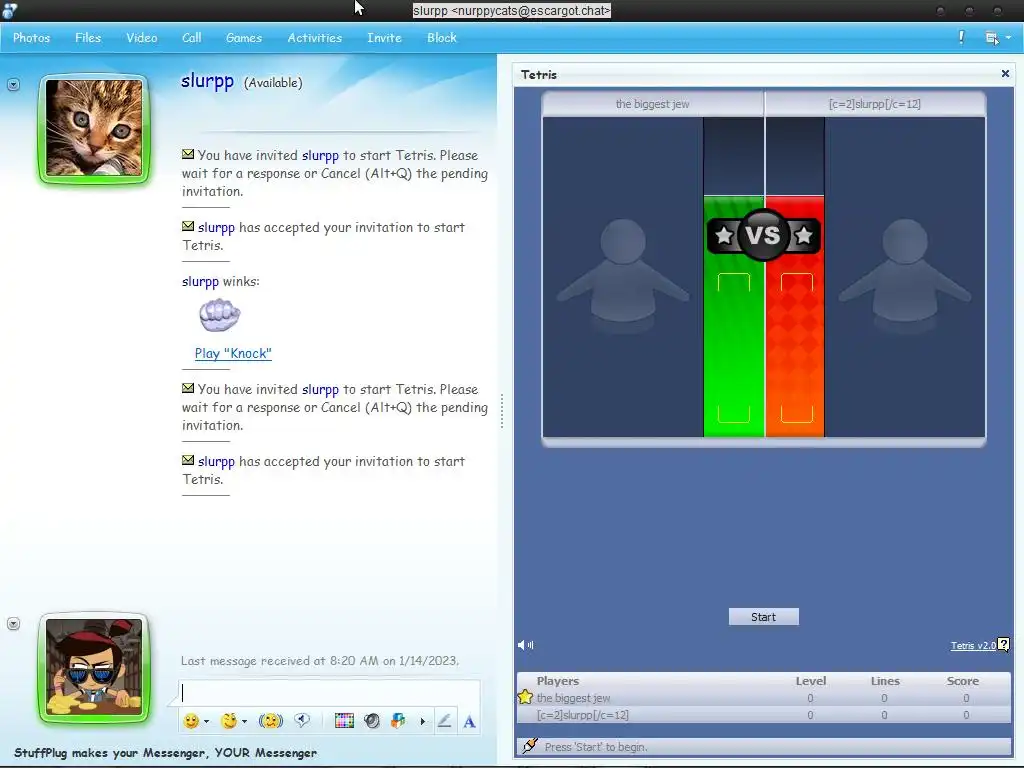Open the colorful grid background icon
The height and width of the screenshot is (768, 1024).
click(344, 721)
